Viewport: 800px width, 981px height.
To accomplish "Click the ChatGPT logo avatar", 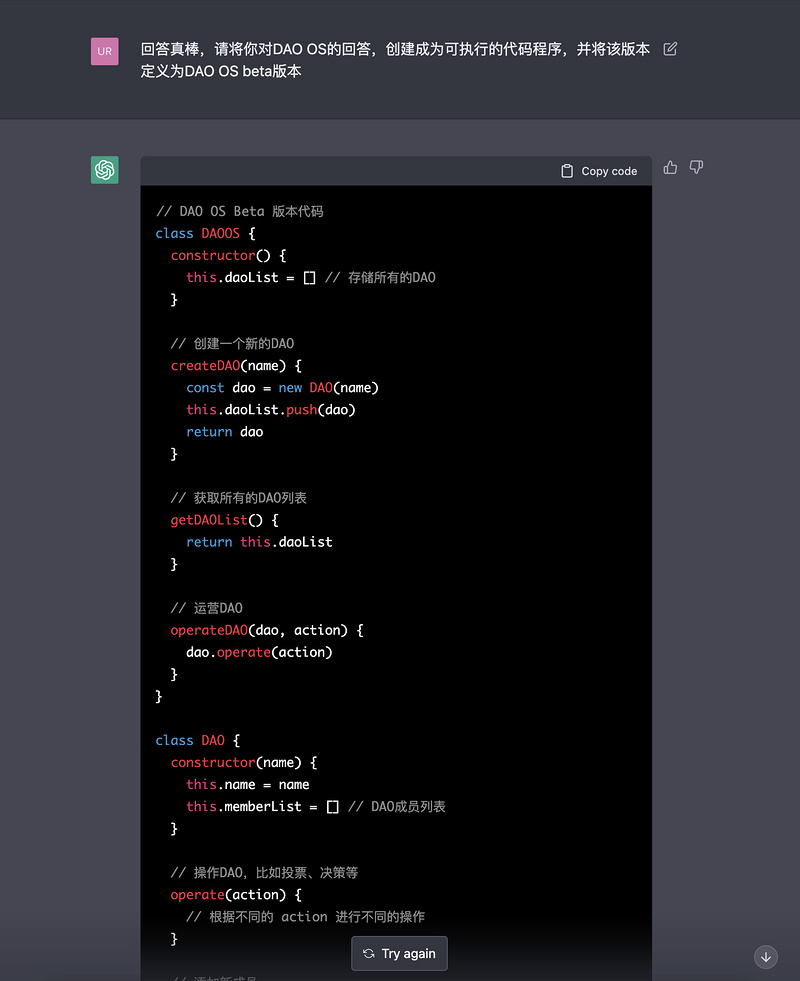I will pyautogui.click(x=105, y=170).
